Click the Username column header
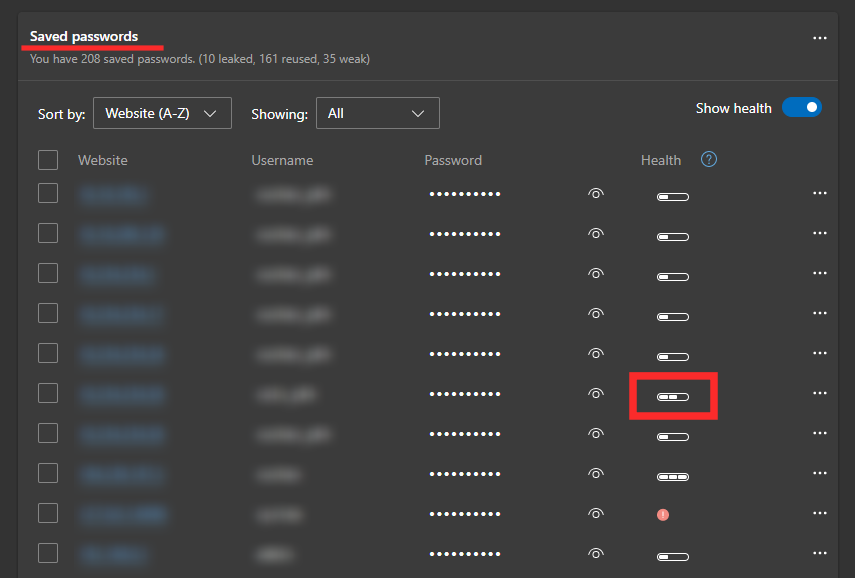The height and width of the screenshot is (578, 855). click(282, 160)
